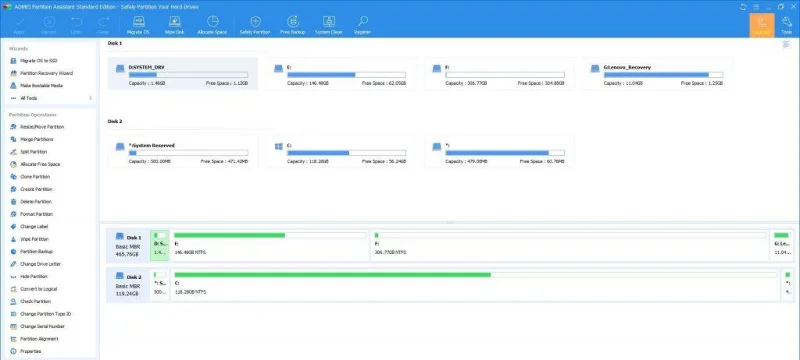
Task: Select the G: block in Disk 1 map
Action: coord(781,245)
